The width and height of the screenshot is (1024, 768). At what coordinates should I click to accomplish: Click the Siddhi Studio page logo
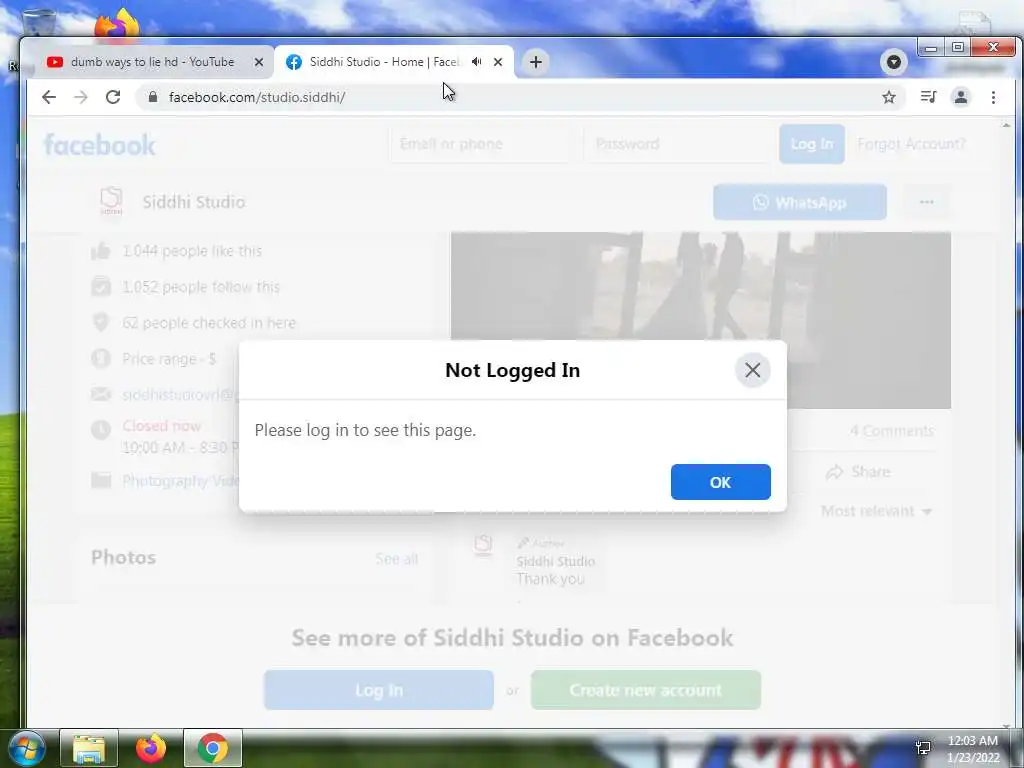pos(111,201)
